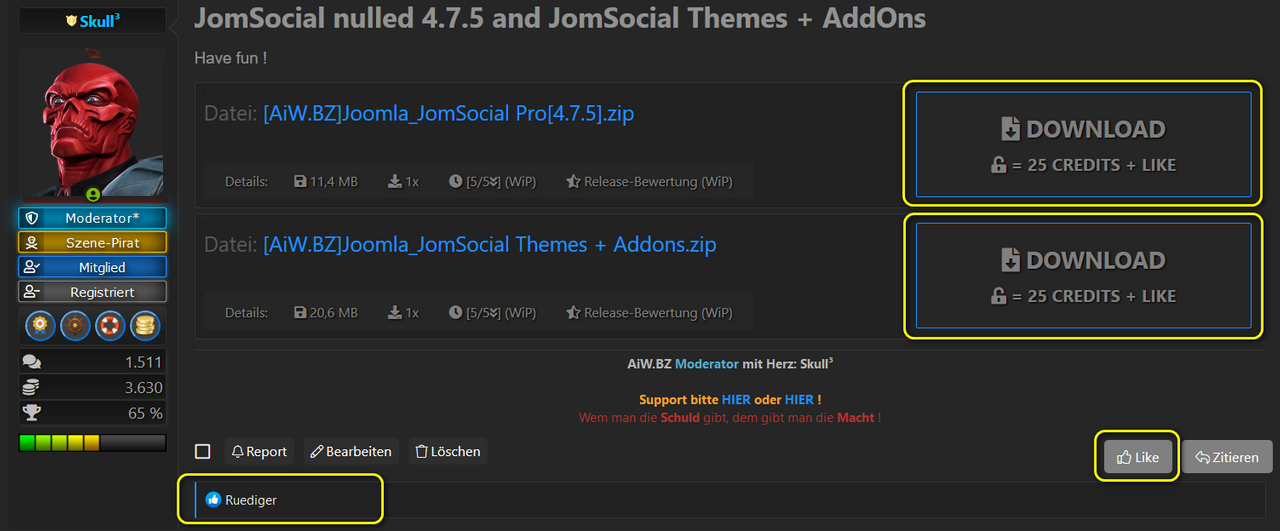The image size is (1280, 531).
Task: Click the Moderator link in the signature
Action: (x=706, y=365)
